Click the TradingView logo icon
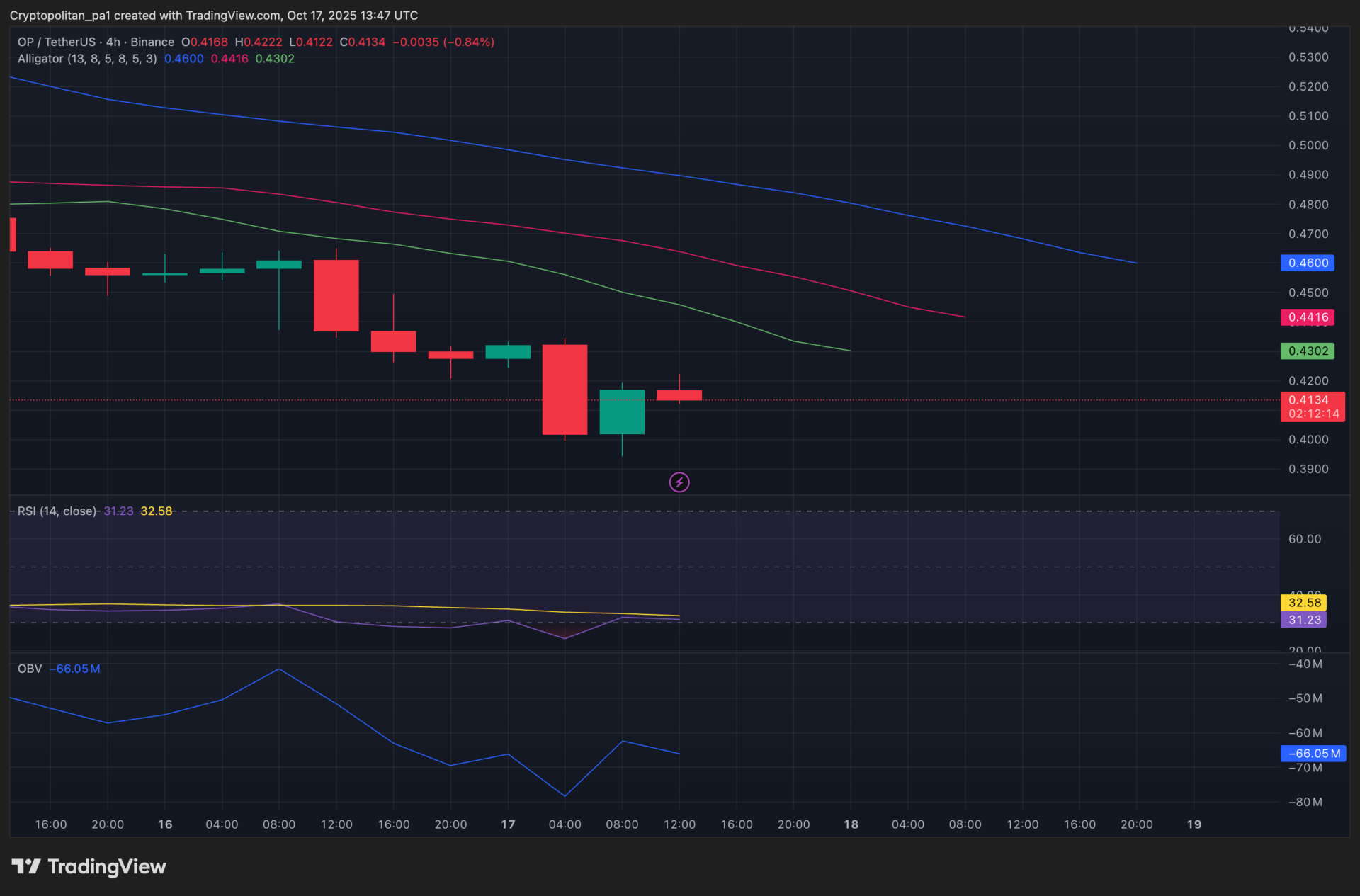 [x=26, y=866]
